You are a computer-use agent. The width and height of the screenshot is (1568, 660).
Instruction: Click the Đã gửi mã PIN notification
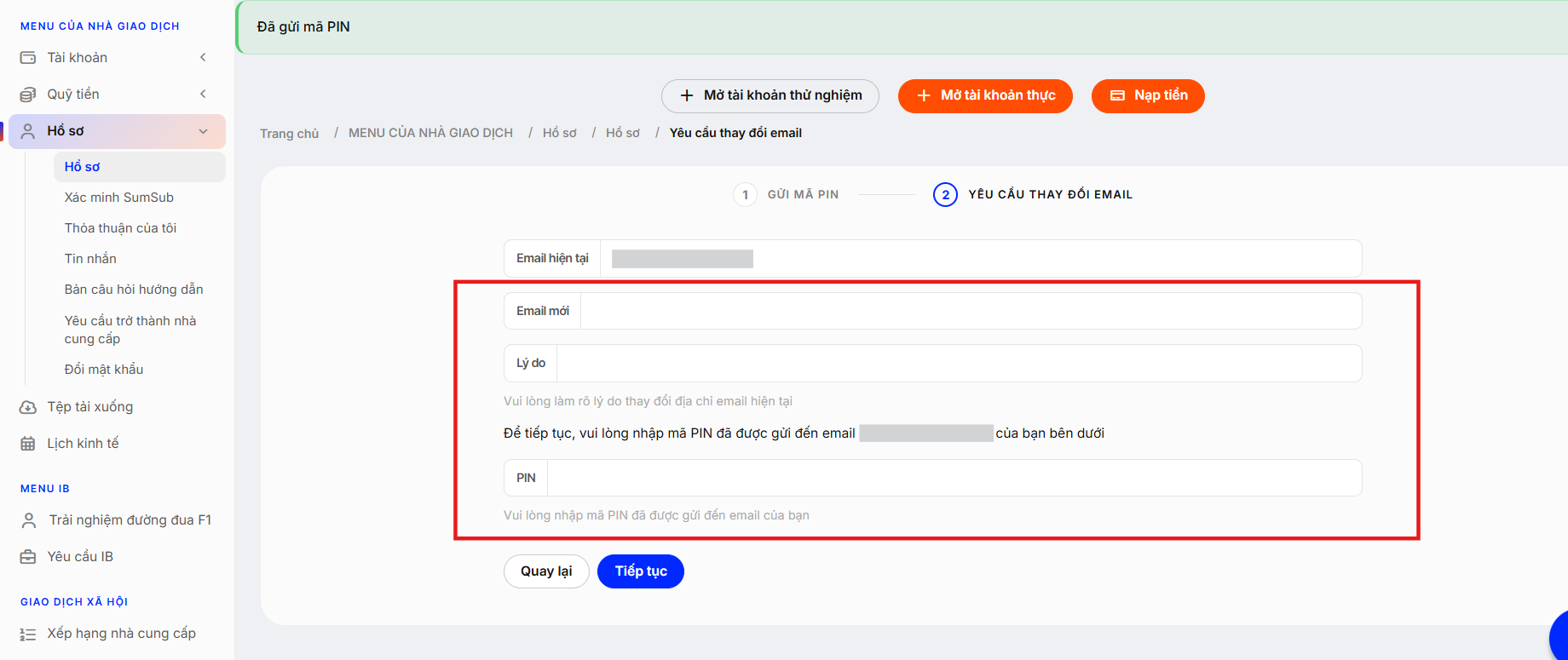902,27
